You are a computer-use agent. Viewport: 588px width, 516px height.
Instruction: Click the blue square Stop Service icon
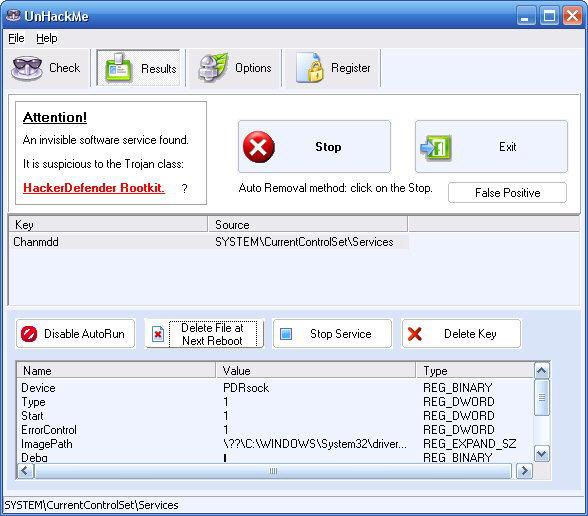pyautogui.click(x=286, y=334)
